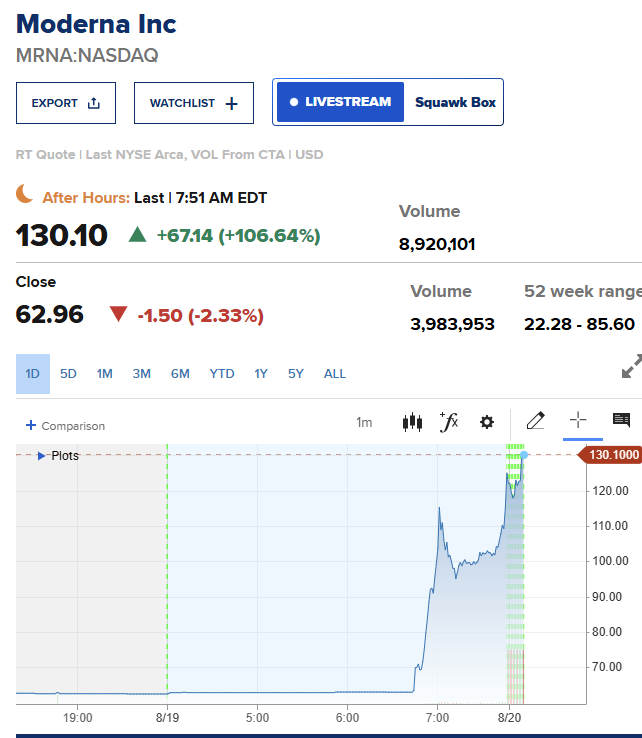Click the 7:00 time label on axis

pyautogui.click(x=437, y=718)
